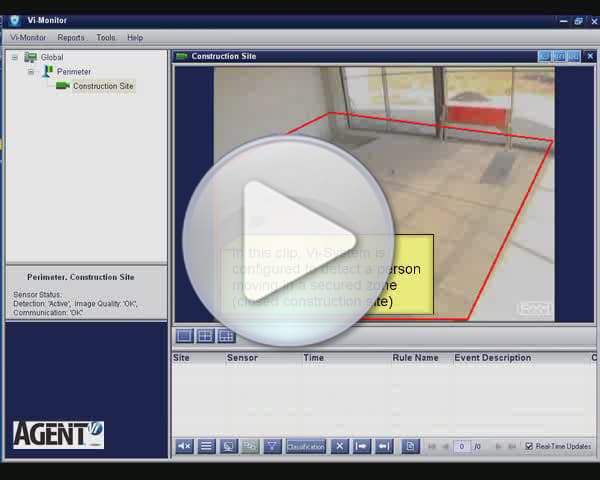The width and height of the screenshot is (600, 480).
Task: Click the right-arrow jump icon in toolbar
Action: coord(362,446)
